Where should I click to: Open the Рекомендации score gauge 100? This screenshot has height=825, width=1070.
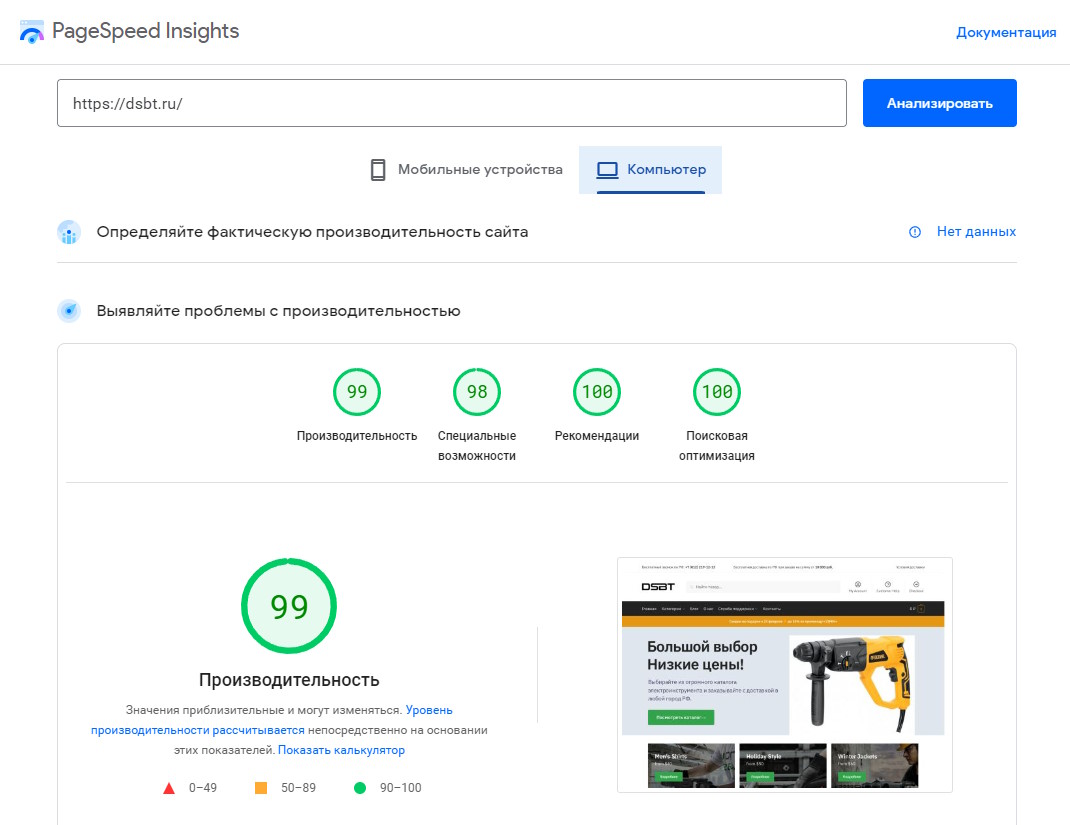pos(597,392)
